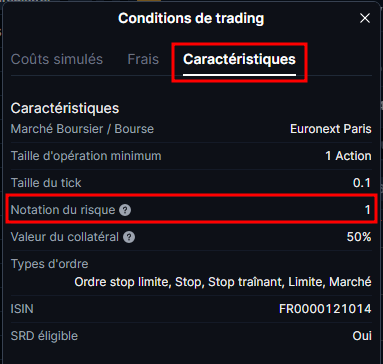
Task: Click the 1 Action minimum size value
Action: click(x=348, y=156)
